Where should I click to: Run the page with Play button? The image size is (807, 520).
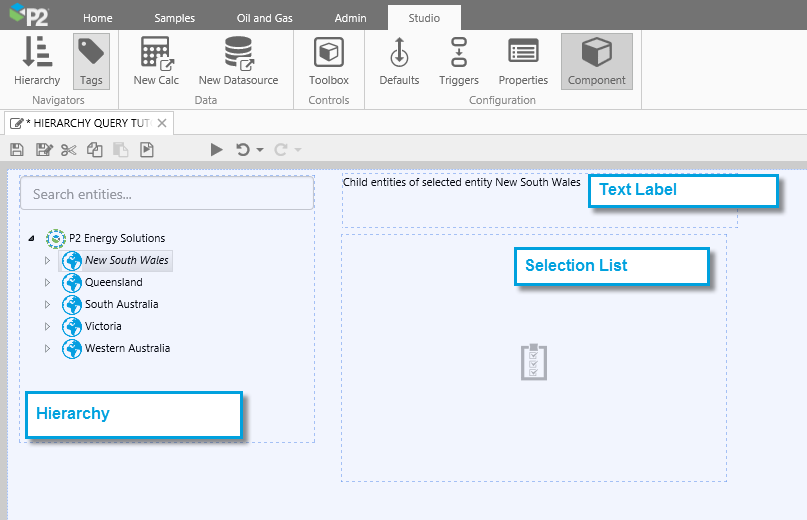(x=216, y=150)
